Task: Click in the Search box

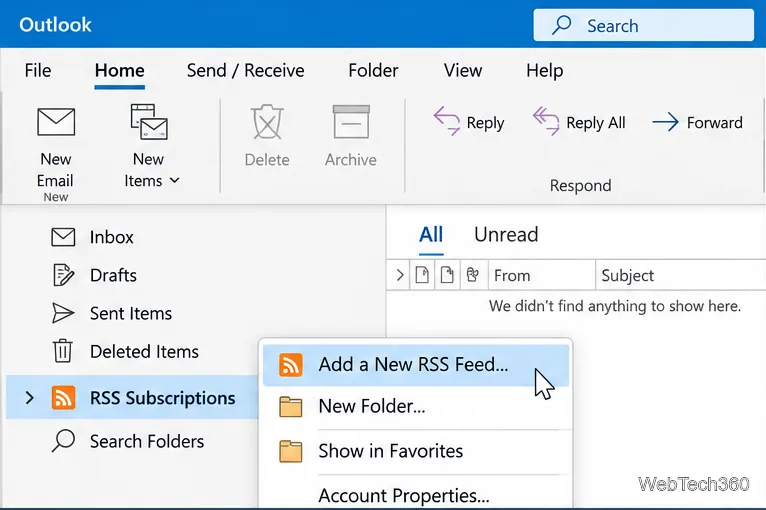Action: [643, 25]
